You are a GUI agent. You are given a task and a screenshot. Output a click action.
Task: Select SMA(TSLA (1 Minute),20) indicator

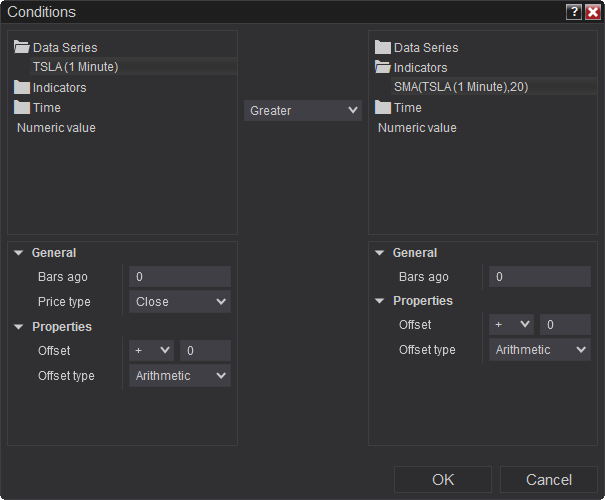click(x=461, y=87)
